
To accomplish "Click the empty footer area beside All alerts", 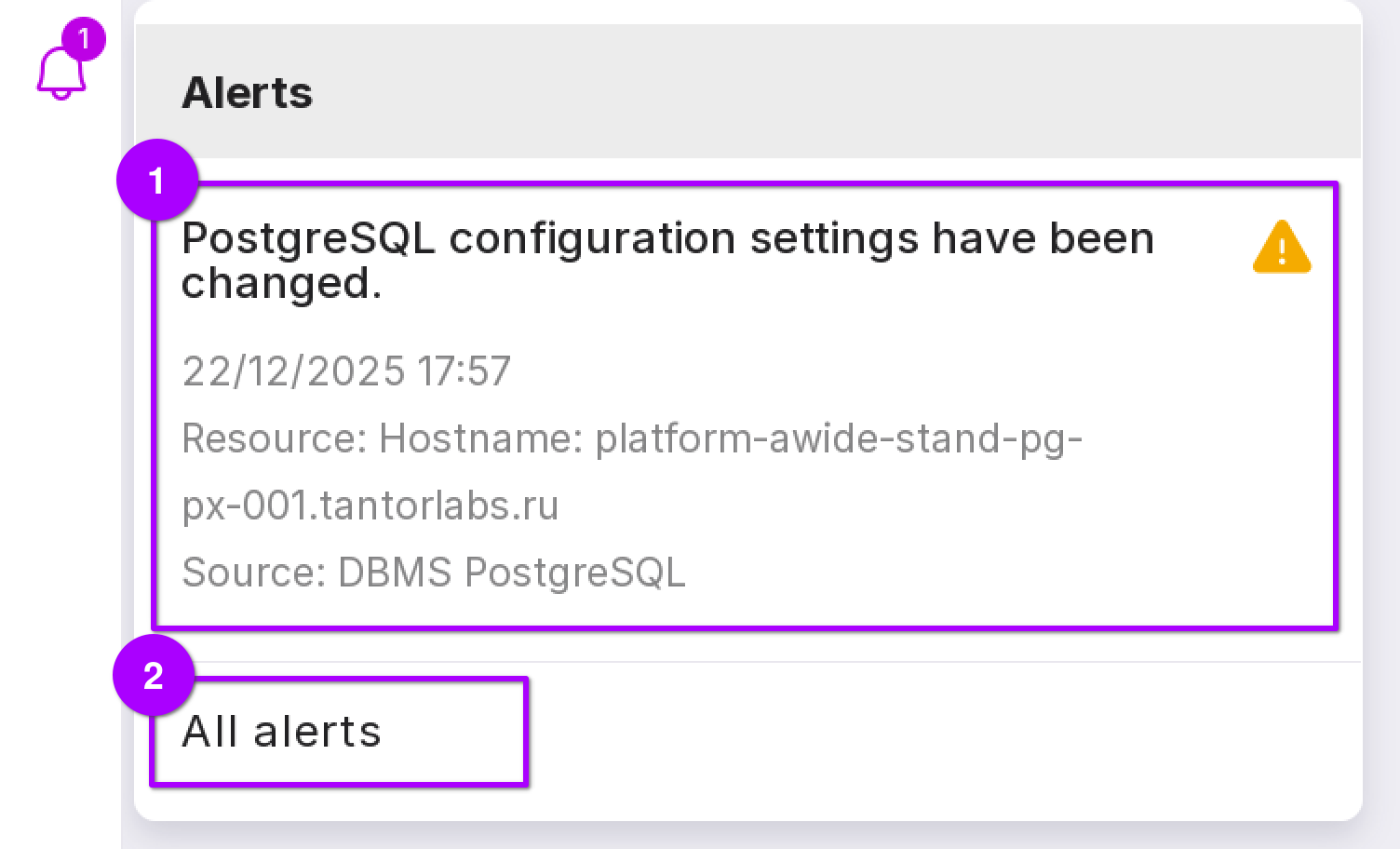I will (x=931, y=735).
